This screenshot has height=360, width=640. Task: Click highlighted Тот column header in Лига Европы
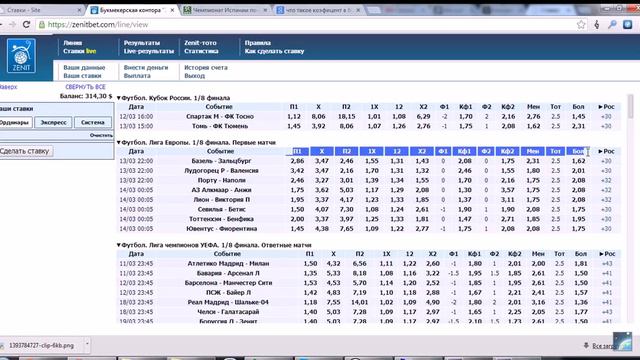555,151
